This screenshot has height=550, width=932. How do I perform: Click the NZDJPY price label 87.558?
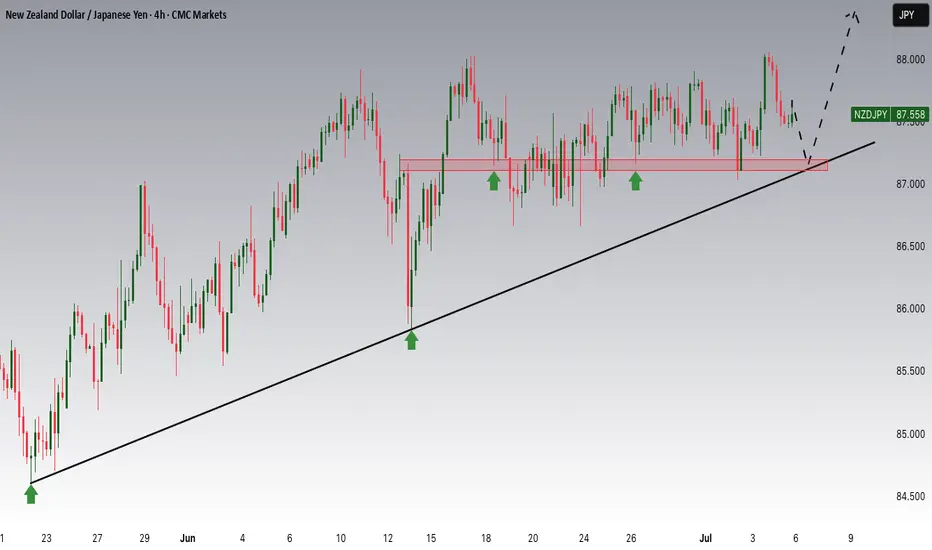pos(889,114)
